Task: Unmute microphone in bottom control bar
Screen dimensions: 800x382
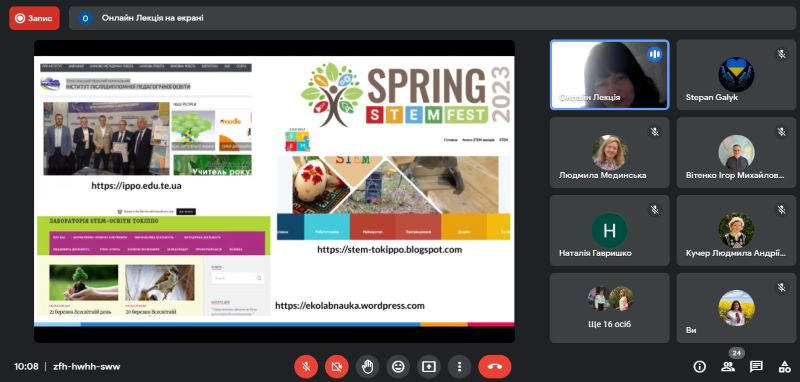Action: click(306, 366)
